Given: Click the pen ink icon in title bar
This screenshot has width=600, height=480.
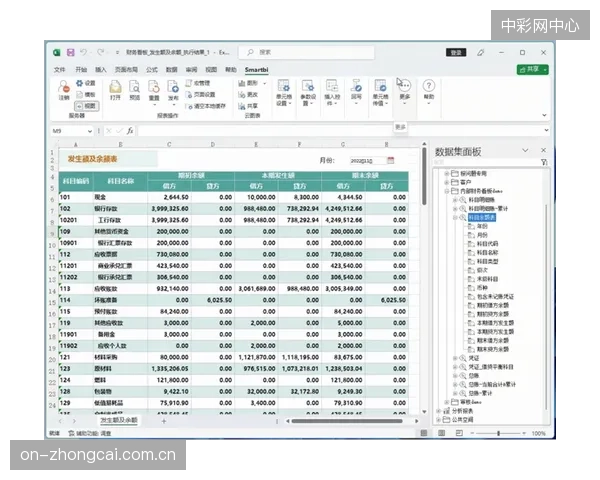Looking at the screenshot, I should click(x=481, y=52).
